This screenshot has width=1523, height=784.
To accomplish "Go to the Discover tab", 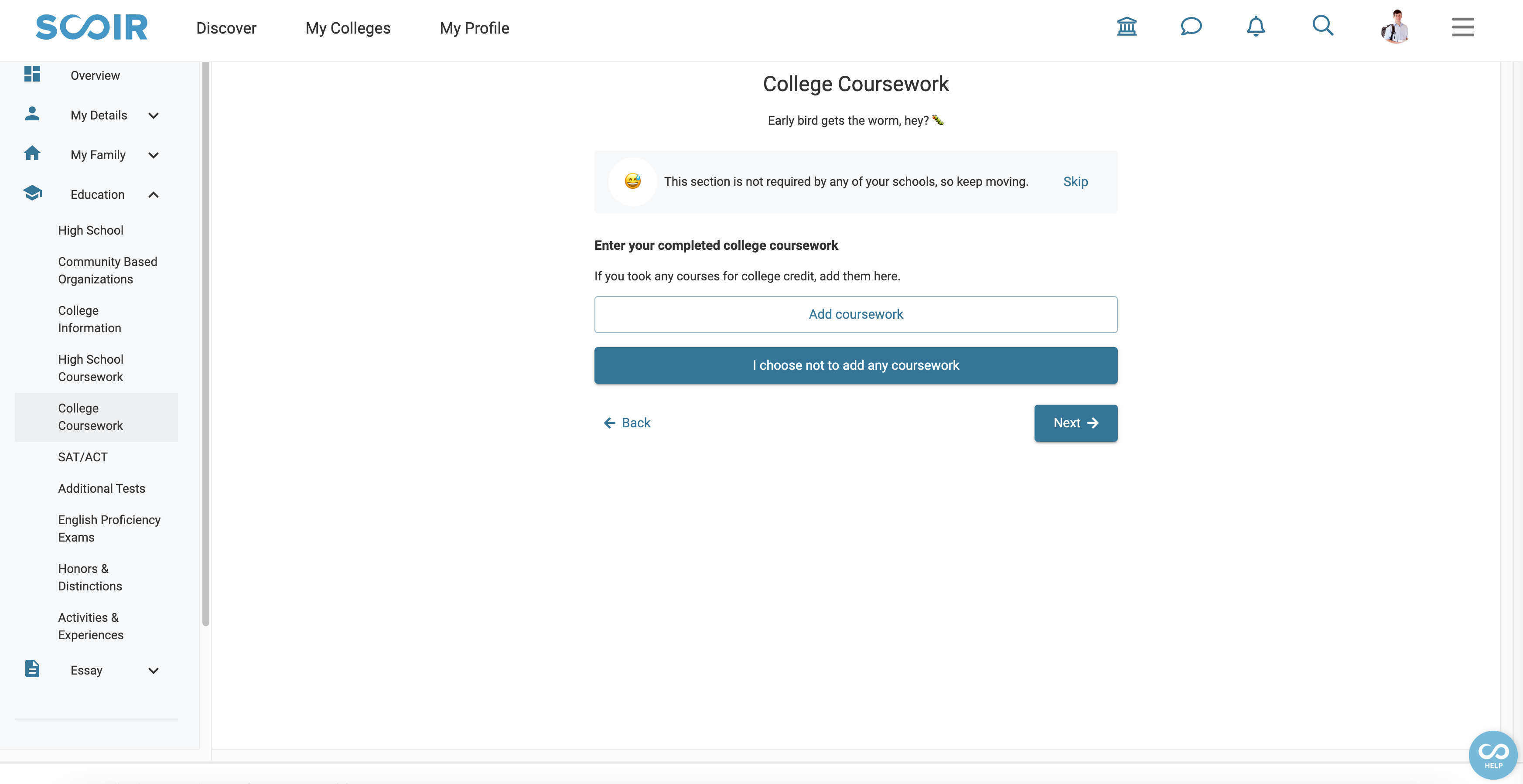I will [226, 28].
